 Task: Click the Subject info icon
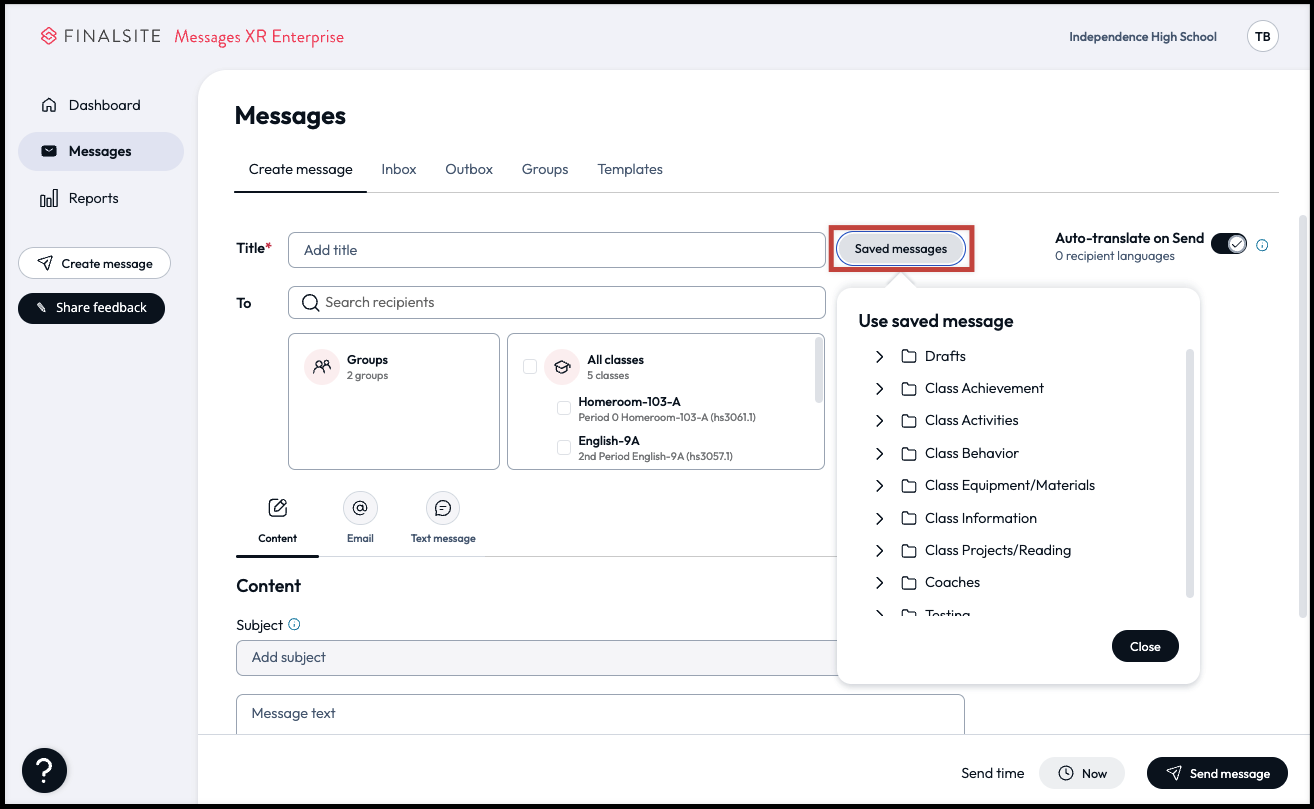[x=294, y=624]
